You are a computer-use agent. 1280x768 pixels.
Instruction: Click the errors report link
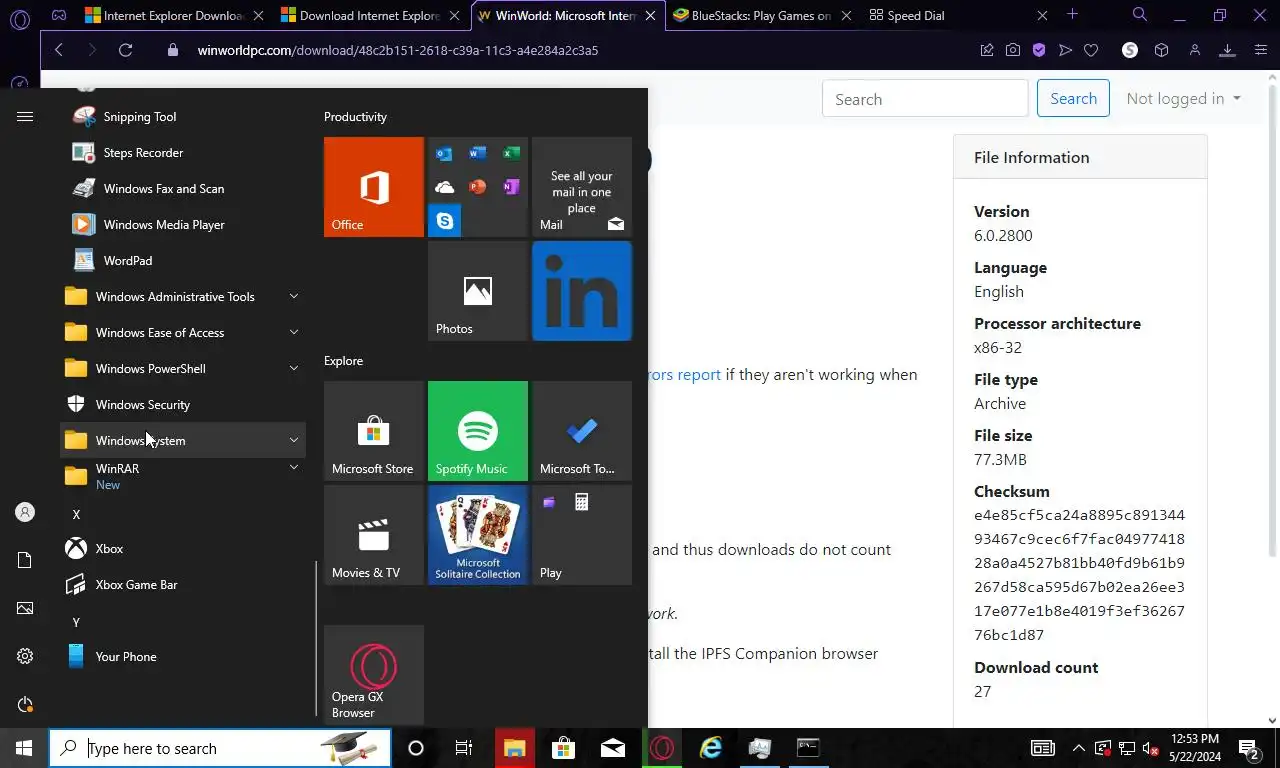click(684, 375)
